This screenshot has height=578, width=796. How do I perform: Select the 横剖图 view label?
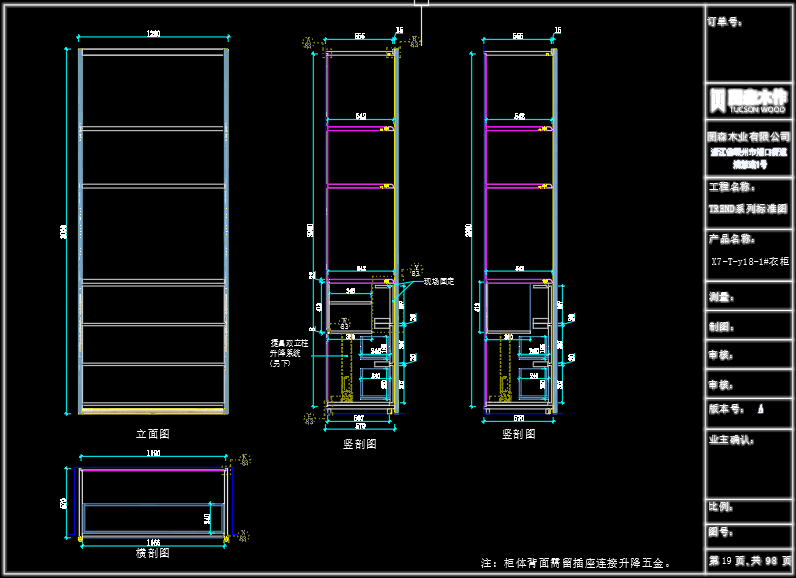(x=152, y=553)
